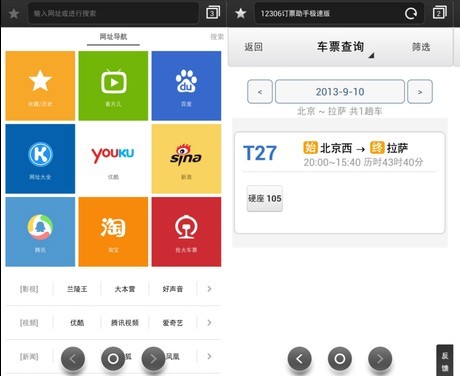Tap the bookmark star in right browser toolbar
The width and height of the screenshot is (460, 376).
[x=240, y=13]
